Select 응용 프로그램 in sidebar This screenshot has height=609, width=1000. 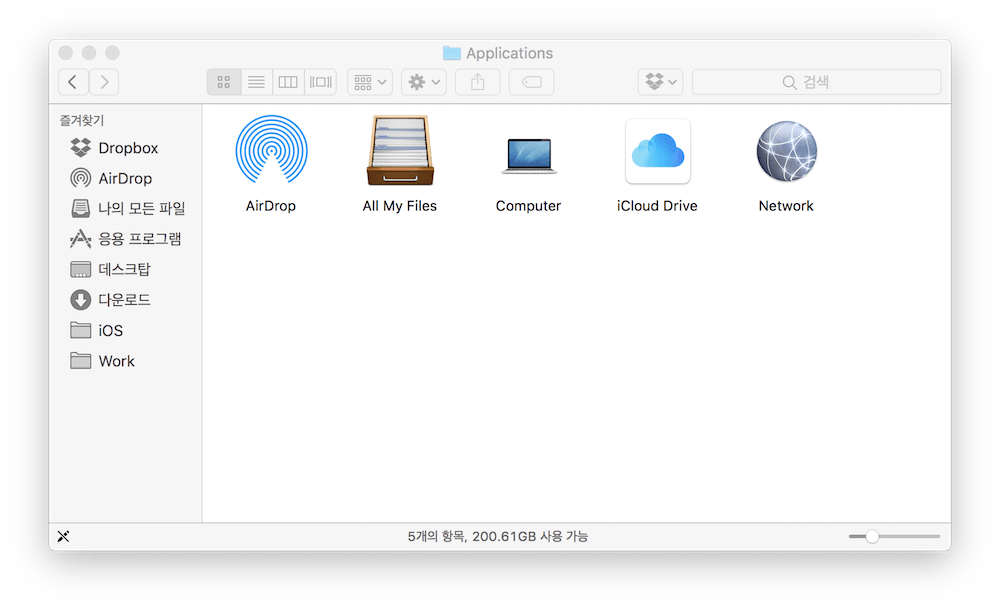pyautogui.click(x=125, y=238)
